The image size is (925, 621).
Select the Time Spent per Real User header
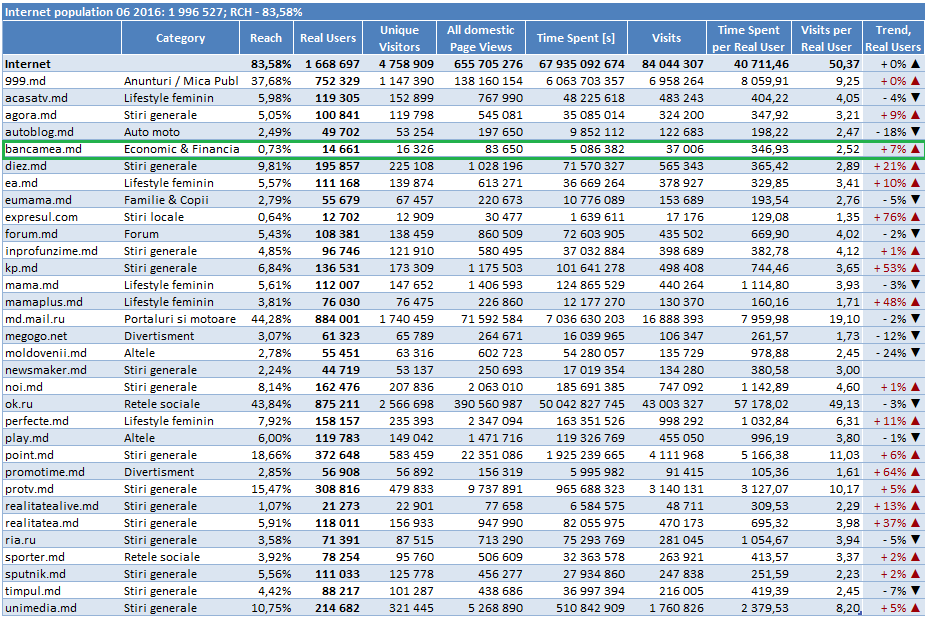(749, 38)
